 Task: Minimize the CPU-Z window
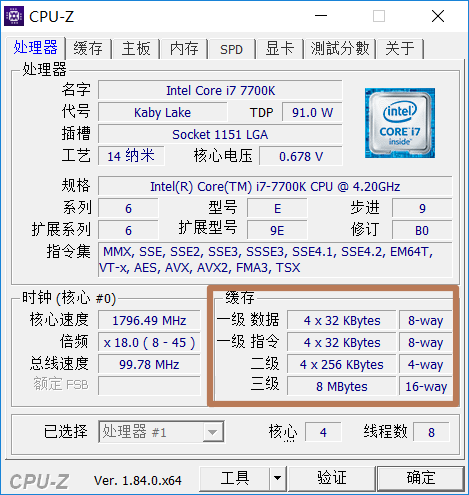click(321, 16)
